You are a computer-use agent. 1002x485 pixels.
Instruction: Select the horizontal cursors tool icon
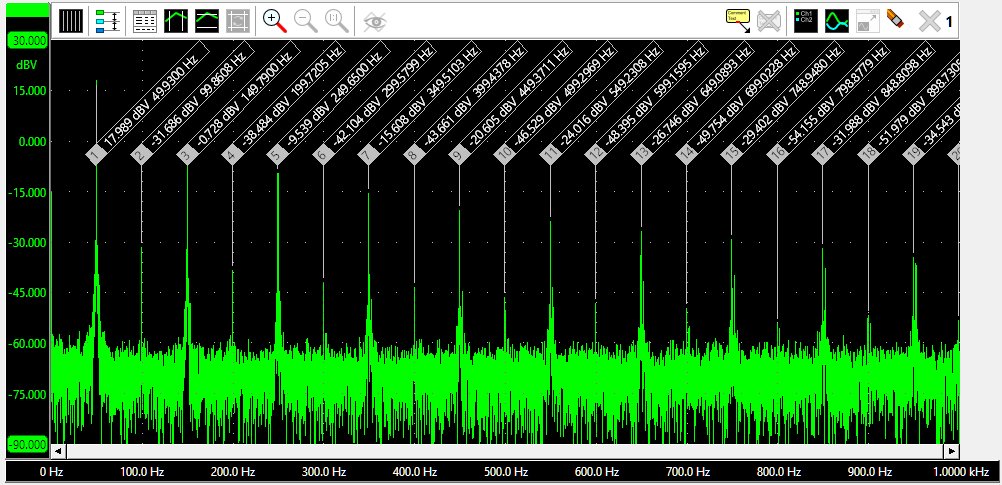click(207, 21)
